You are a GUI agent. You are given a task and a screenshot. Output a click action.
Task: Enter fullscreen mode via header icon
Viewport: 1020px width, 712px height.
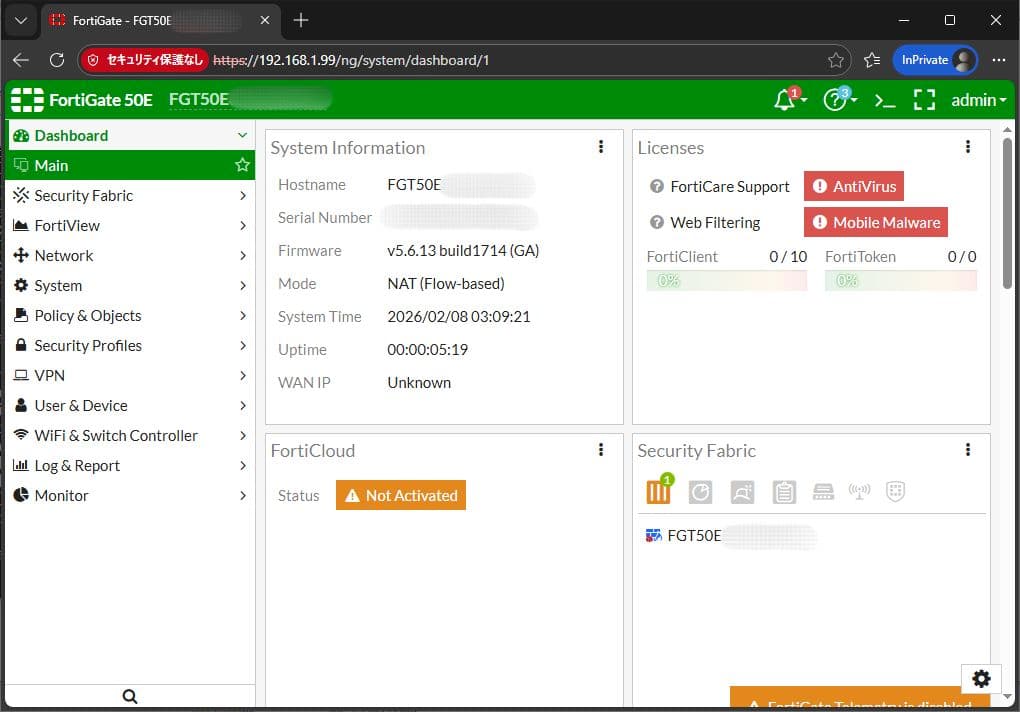pos(924,100)
